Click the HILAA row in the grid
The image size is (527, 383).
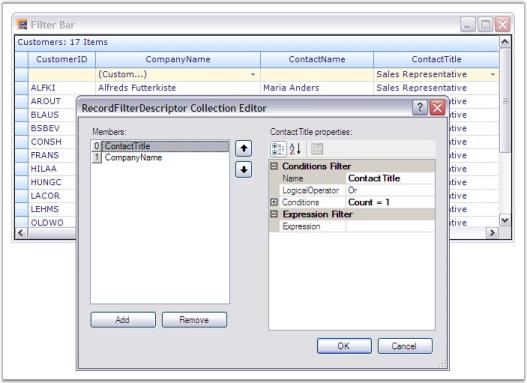pyautogui.click(x=44, y=168)
